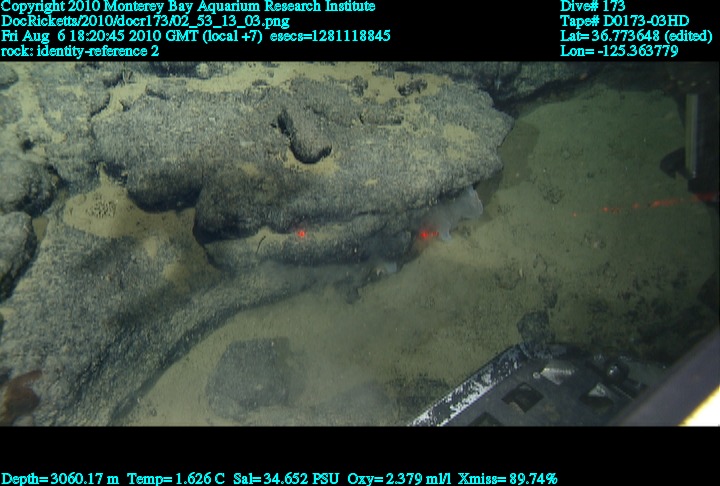Click the left red laser dot on the rock
Screen dimensions: 720x486
click(x=301, y=234)
